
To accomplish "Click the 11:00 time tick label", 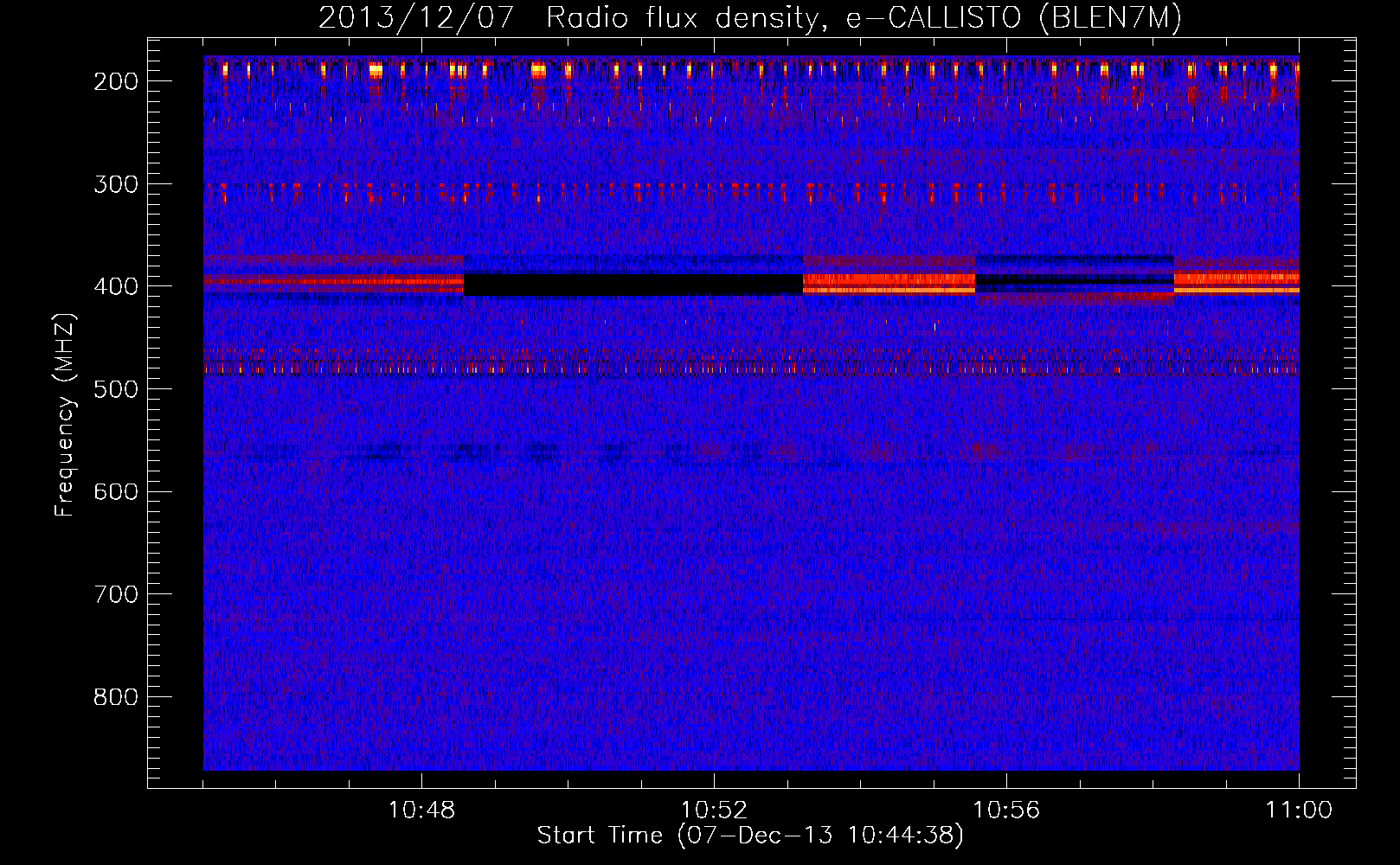I will pyautogui.click(x=1299, y=811).
